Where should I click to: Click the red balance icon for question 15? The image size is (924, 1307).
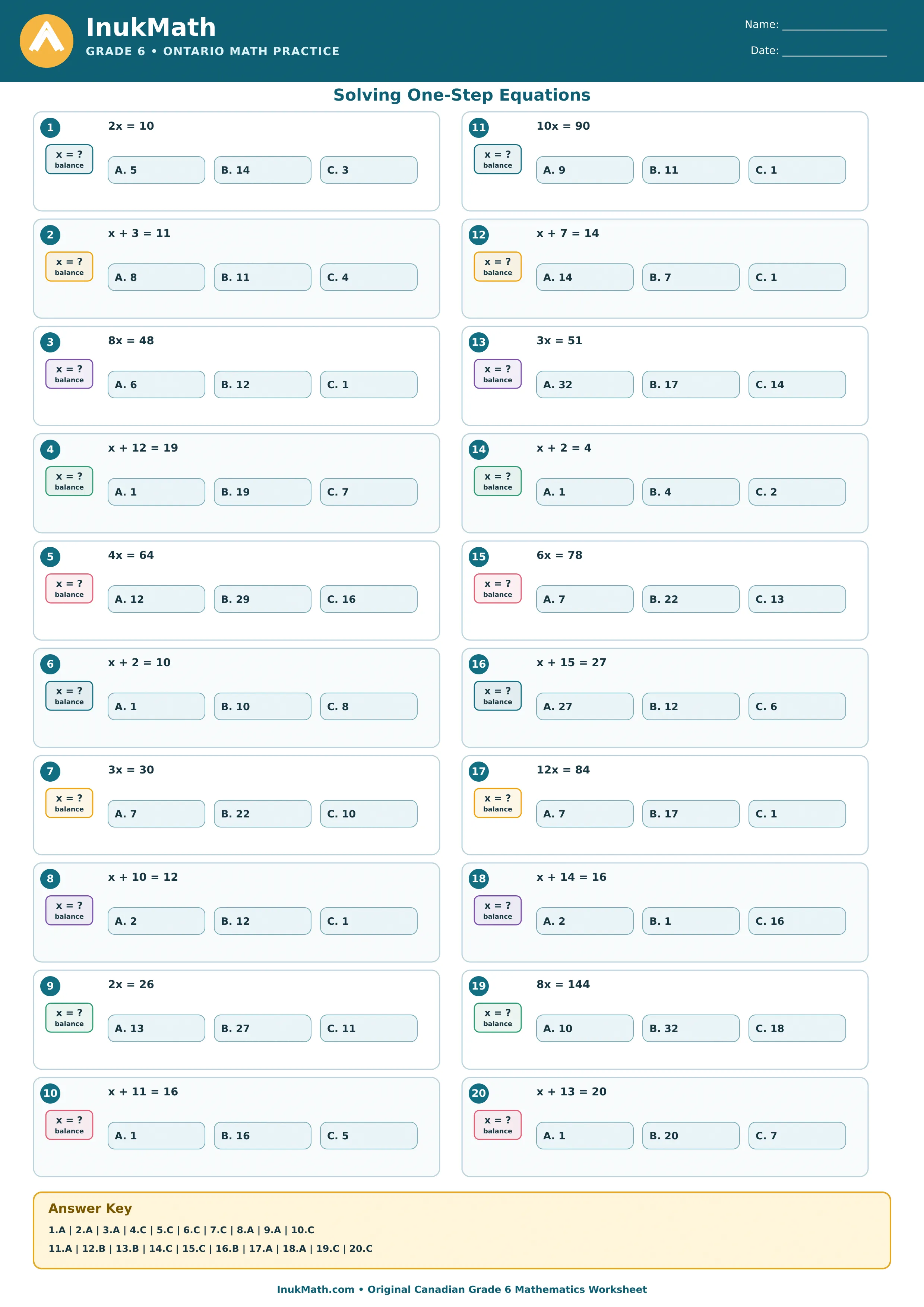(498, 589)
